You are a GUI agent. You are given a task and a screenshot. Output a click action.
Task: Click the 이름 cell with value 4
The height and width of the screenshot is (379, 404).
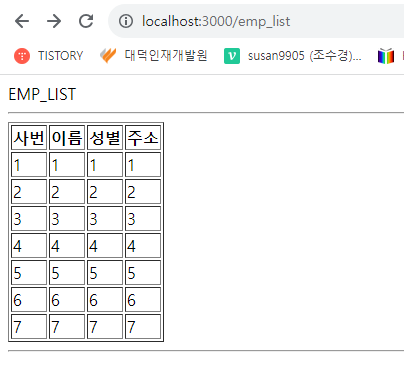click(x=67, y=246)
